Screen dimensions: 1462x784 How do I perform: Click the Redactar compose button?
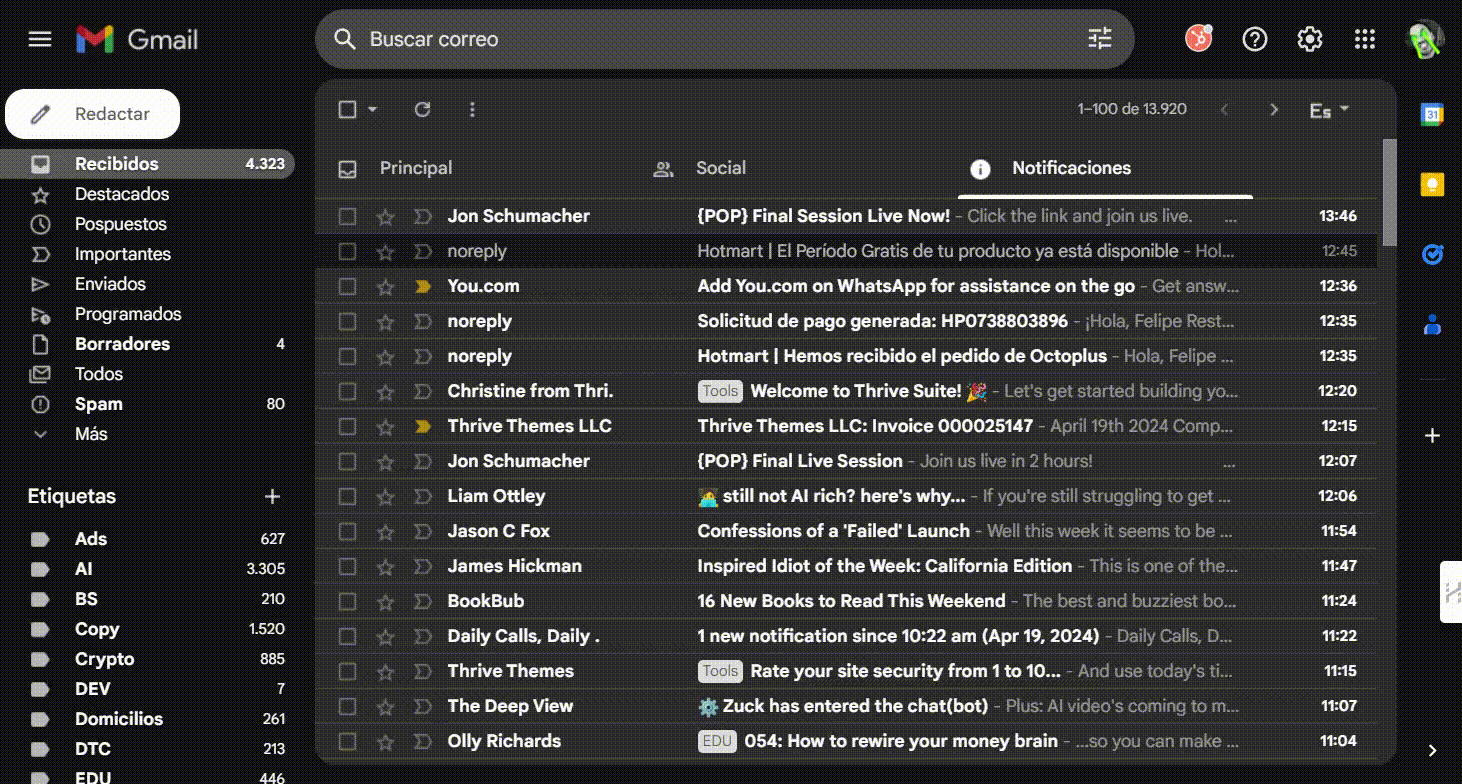[93, 114]
